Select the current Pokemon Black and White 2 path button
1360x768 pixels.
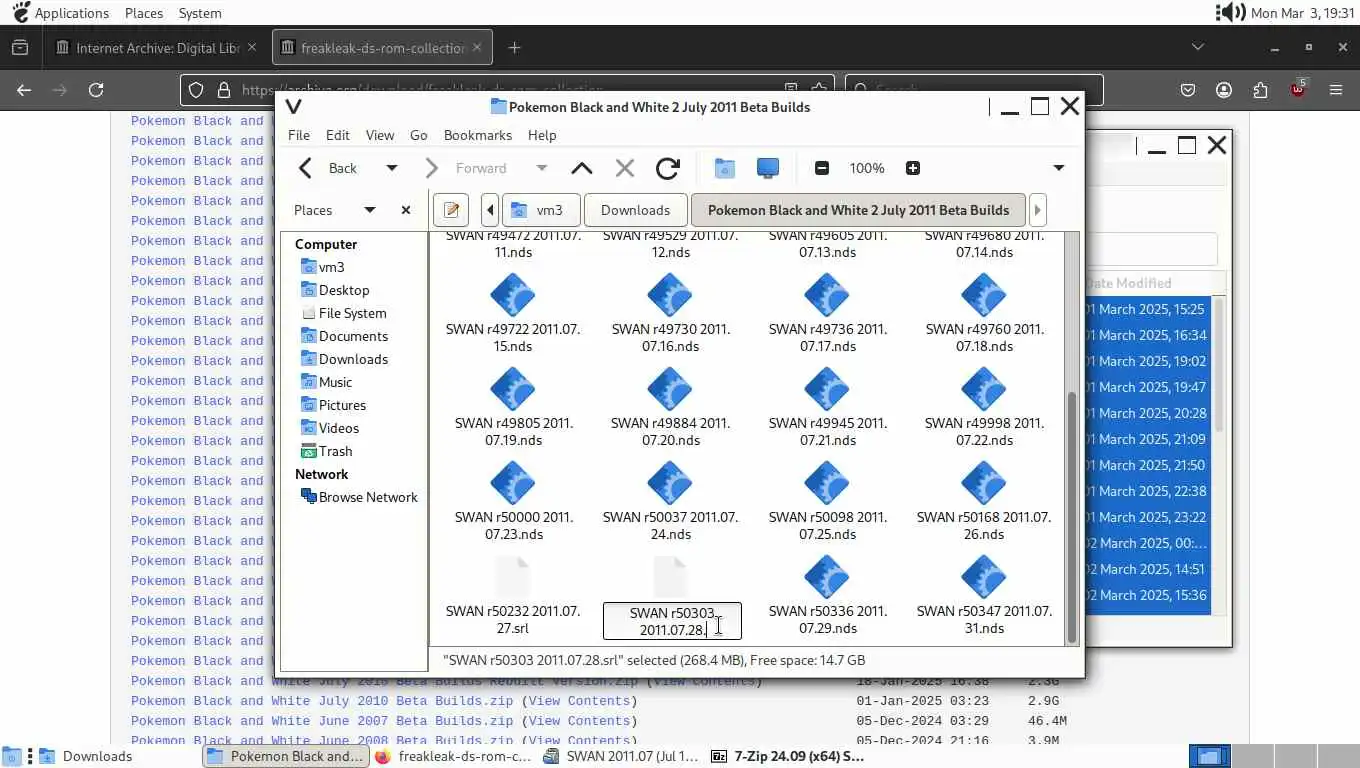point(858,210)
